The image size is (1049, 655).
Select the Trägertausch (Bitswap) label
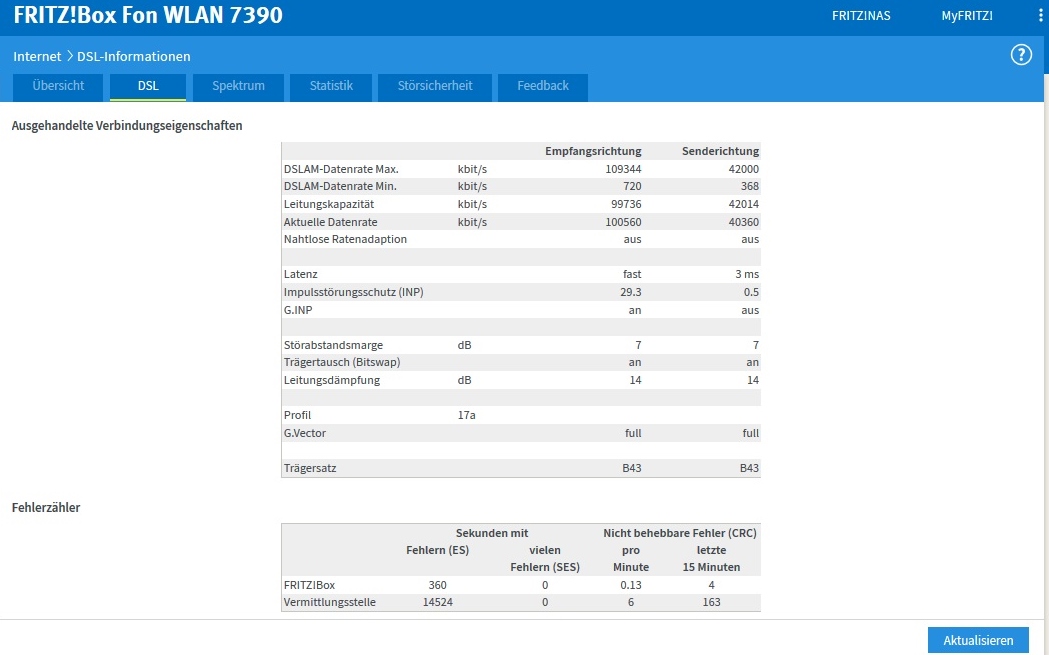click(x=342, y=363)
